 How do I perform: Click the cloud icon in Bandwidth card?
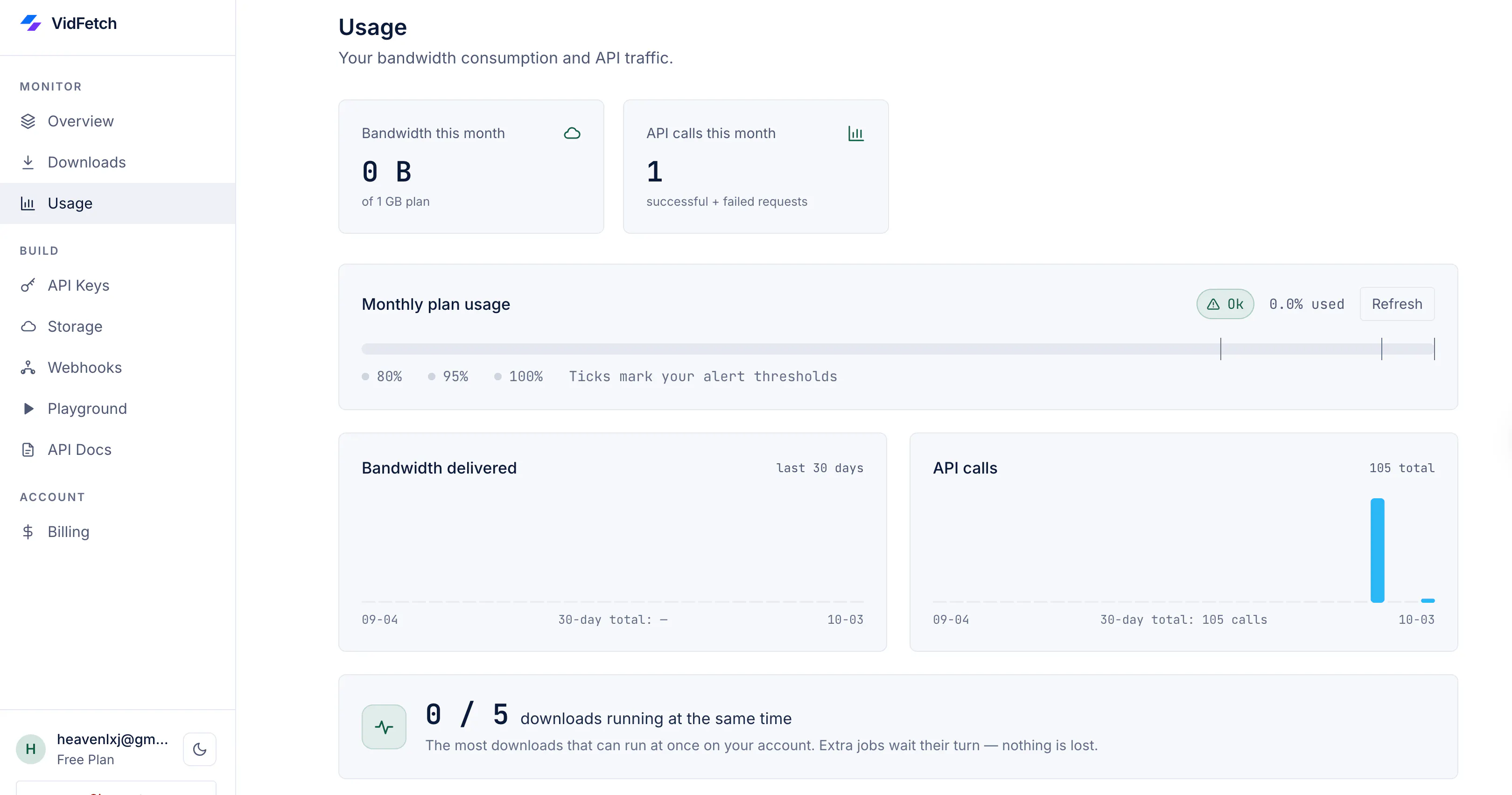coord(572,134)
